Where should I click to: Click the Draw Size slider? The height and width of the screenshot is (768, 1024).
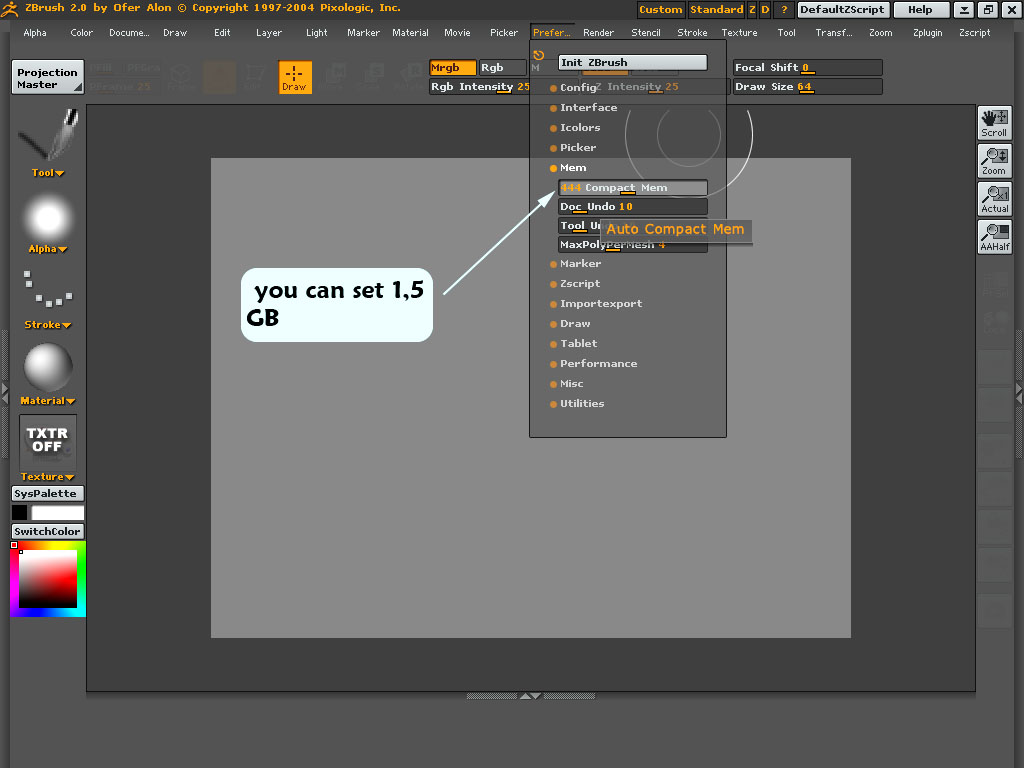(x=808, y=87)
